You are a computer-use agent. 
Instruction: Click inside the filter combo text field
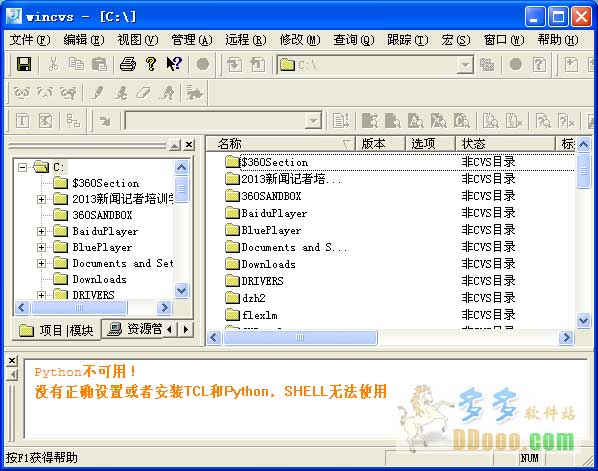pyautogui.click(x=215, y=121)
